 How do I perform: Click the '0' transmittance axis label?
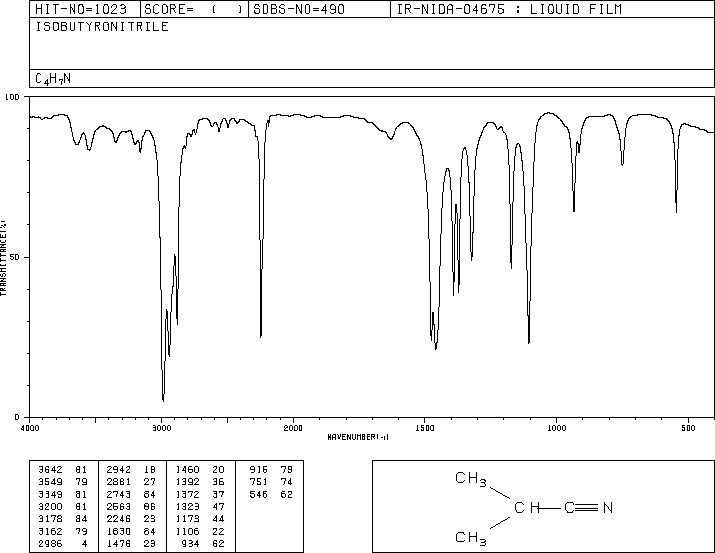pyautogui.click(x=17, y=417)
